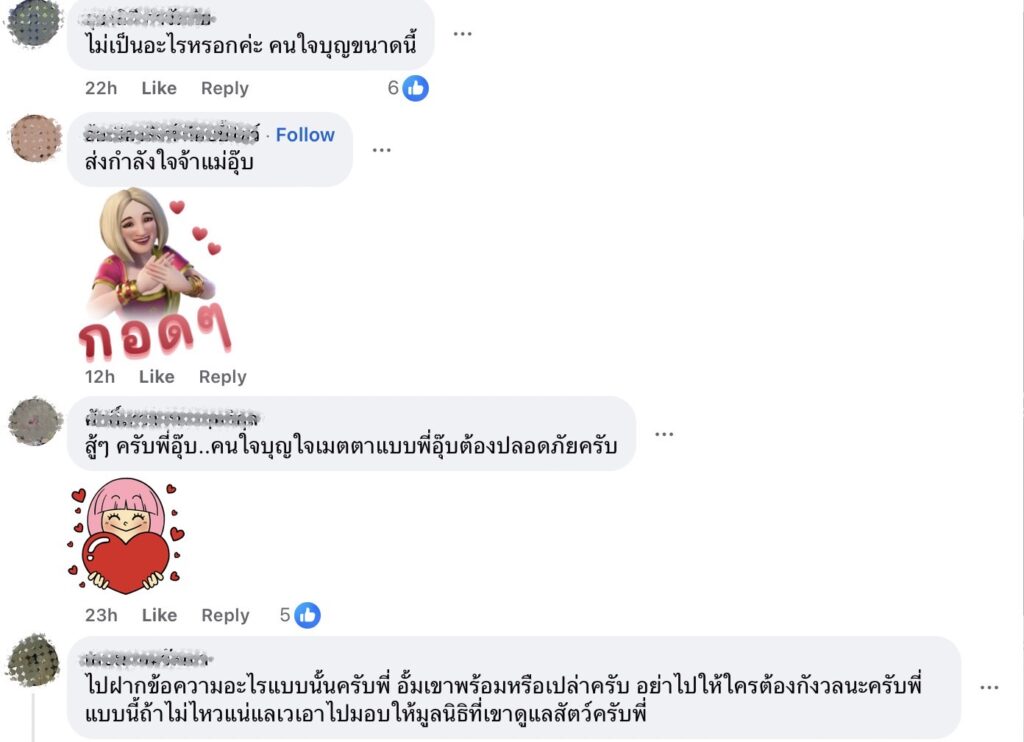
Task: Reply to the 12h sticker comment
Action: pos(223,377)
